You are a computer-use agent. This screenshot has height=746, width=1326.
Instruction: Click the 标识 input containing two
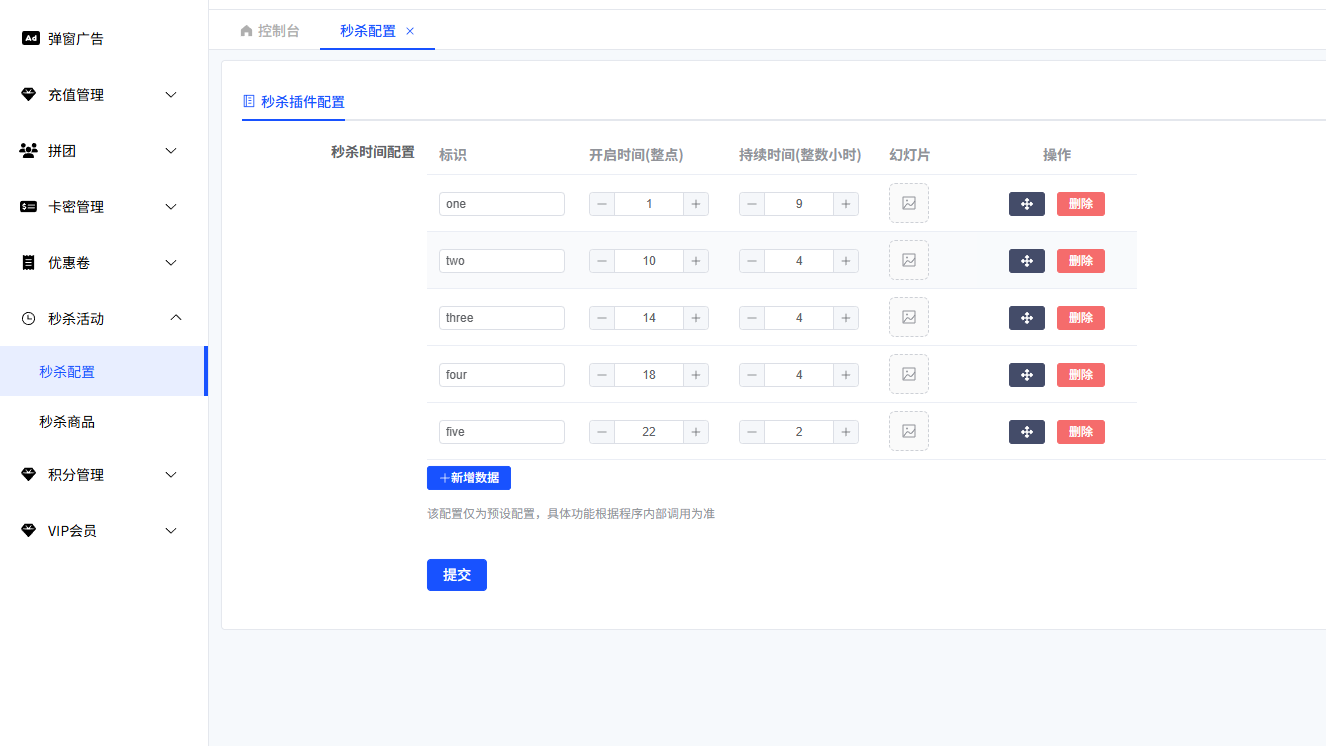pyautogui.click(x=501, y=260)
